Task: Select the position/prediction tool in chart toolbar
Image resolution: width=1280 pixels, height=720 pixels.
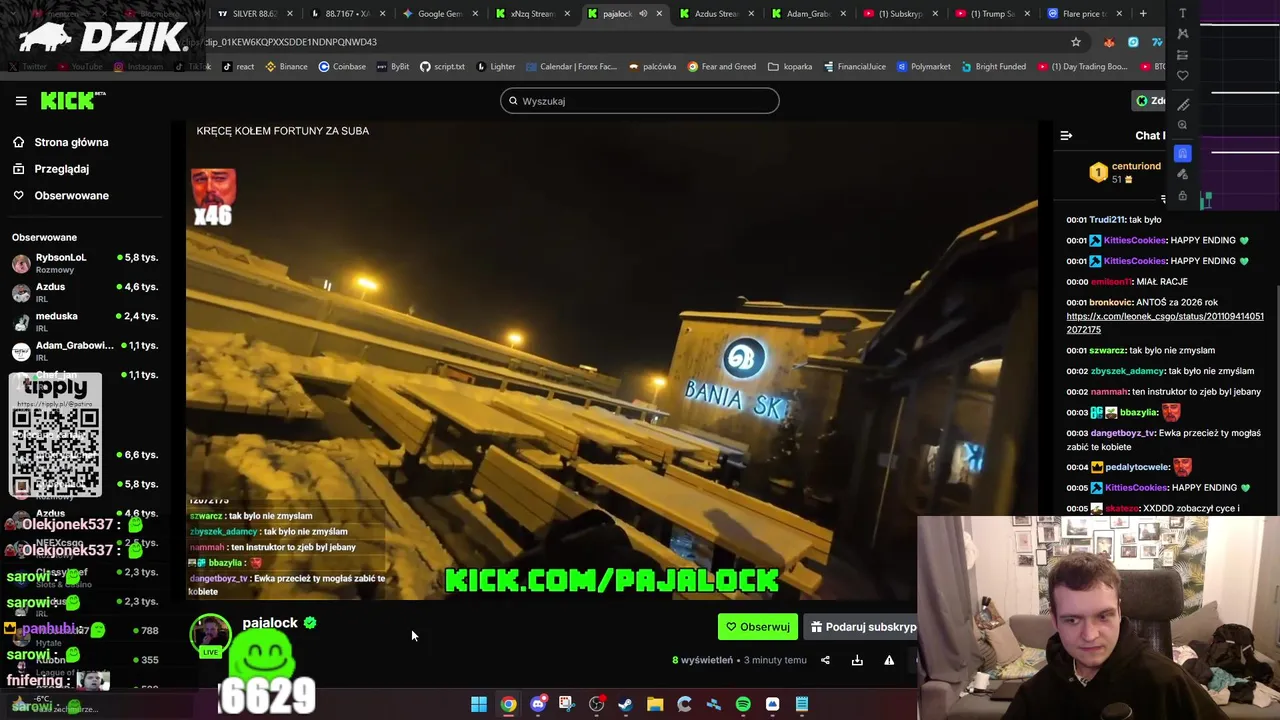Action: (x=1183, y=55)
